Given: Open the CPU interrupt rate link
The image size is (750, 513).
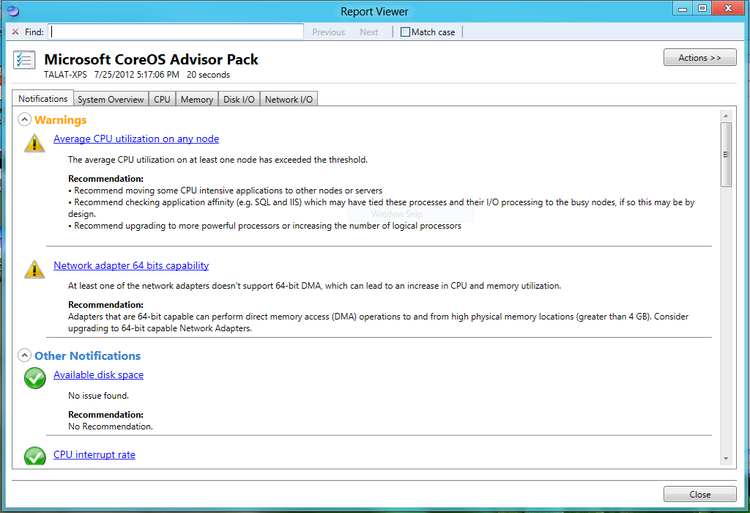Looking at the screenshot, I should tap(94, 455).
